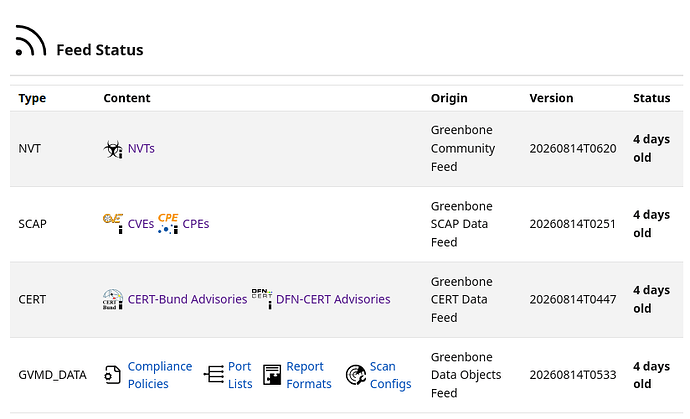Click NVT row's 4 days old status
The height and width of the screenshot is (419, 690).
(652, 148)
